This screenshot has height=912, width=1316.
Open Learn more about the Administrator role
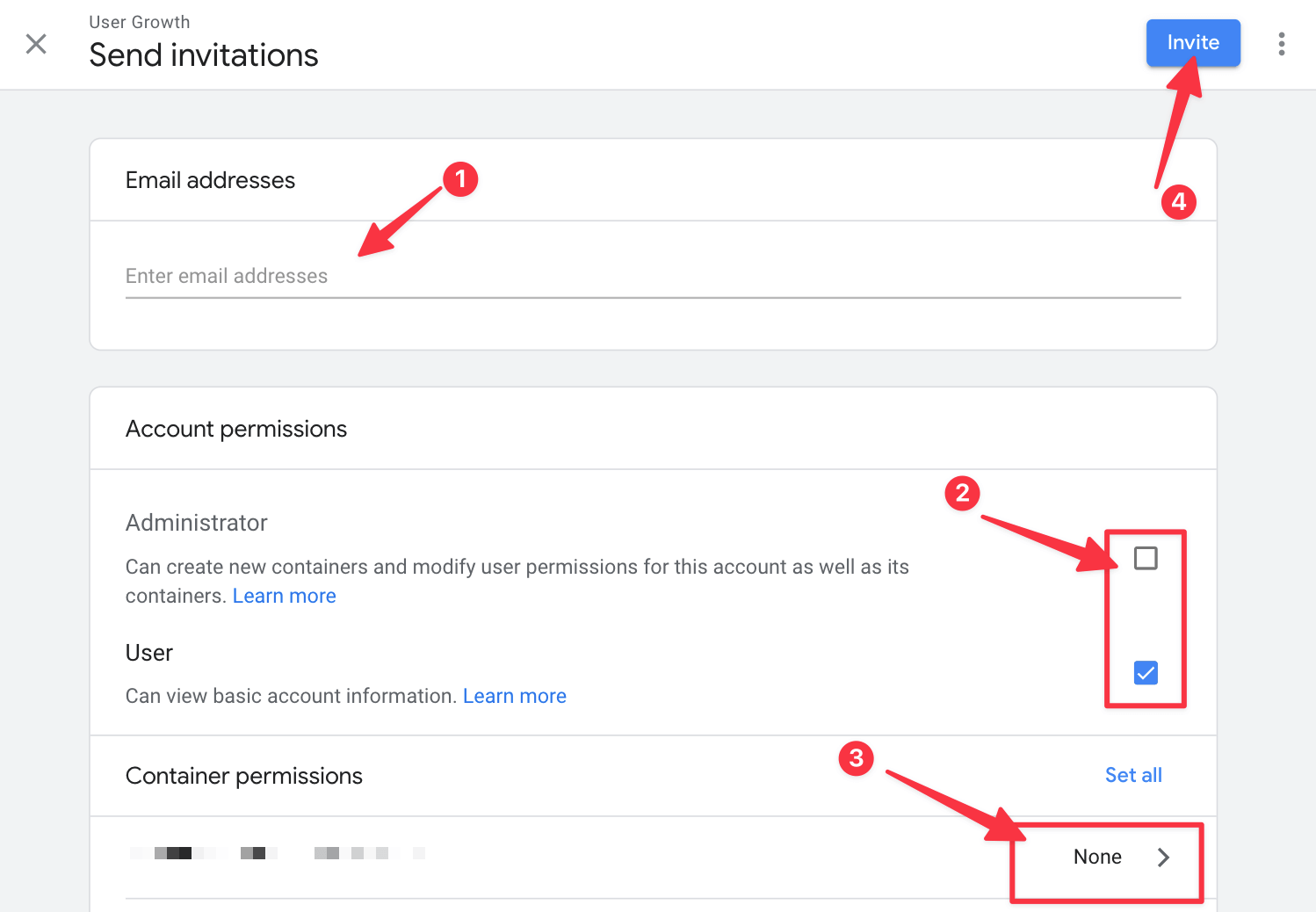pos(284,595)
